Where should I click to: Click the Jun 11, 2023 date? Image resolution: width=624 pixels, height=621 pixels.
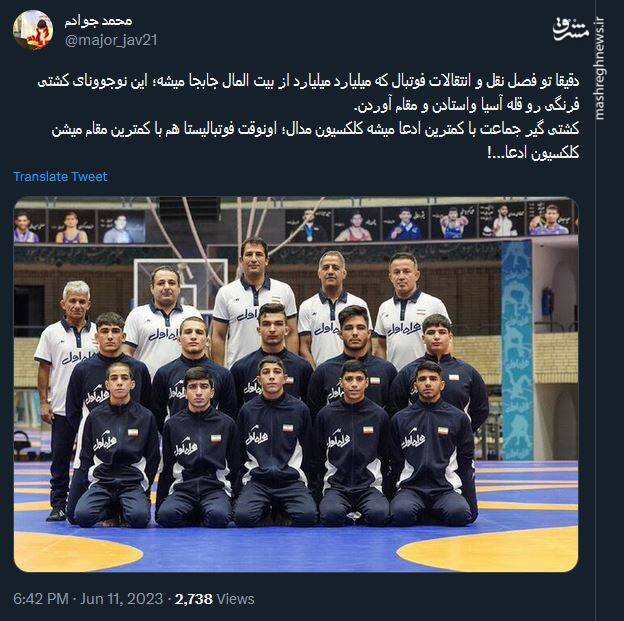[121, 599]
